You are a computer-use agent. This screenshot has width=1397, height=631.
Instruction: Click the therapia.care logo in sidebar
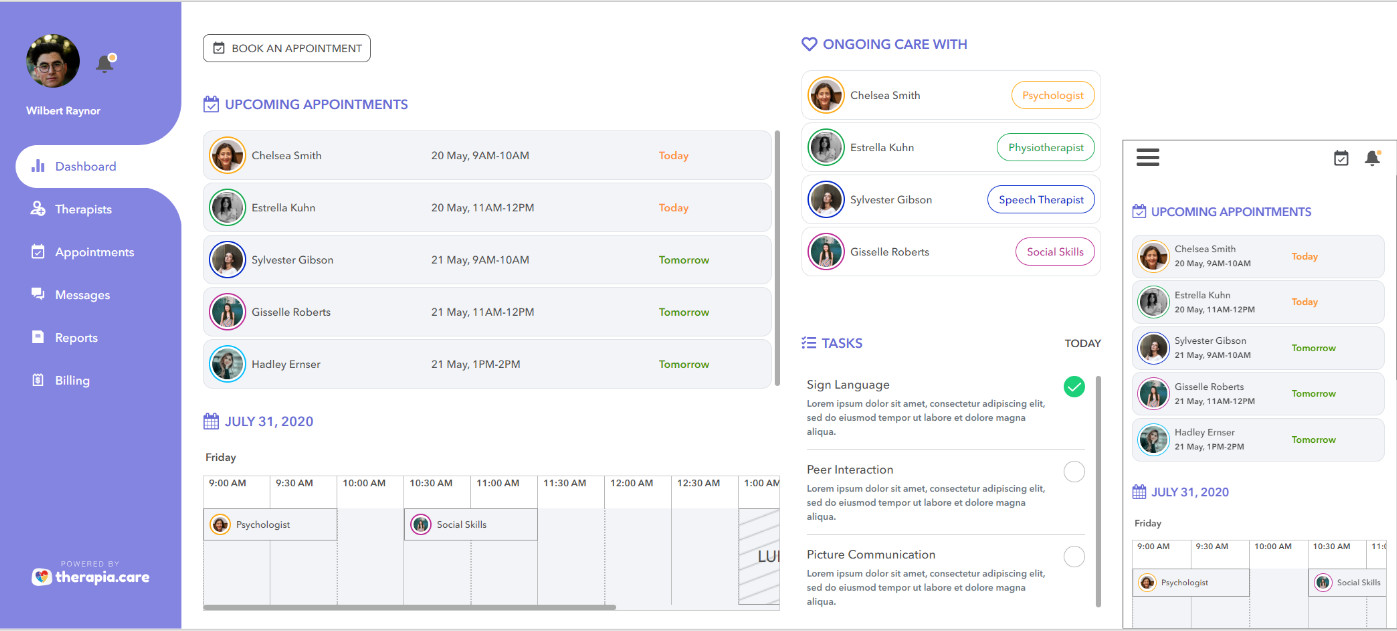coord(90,576)
